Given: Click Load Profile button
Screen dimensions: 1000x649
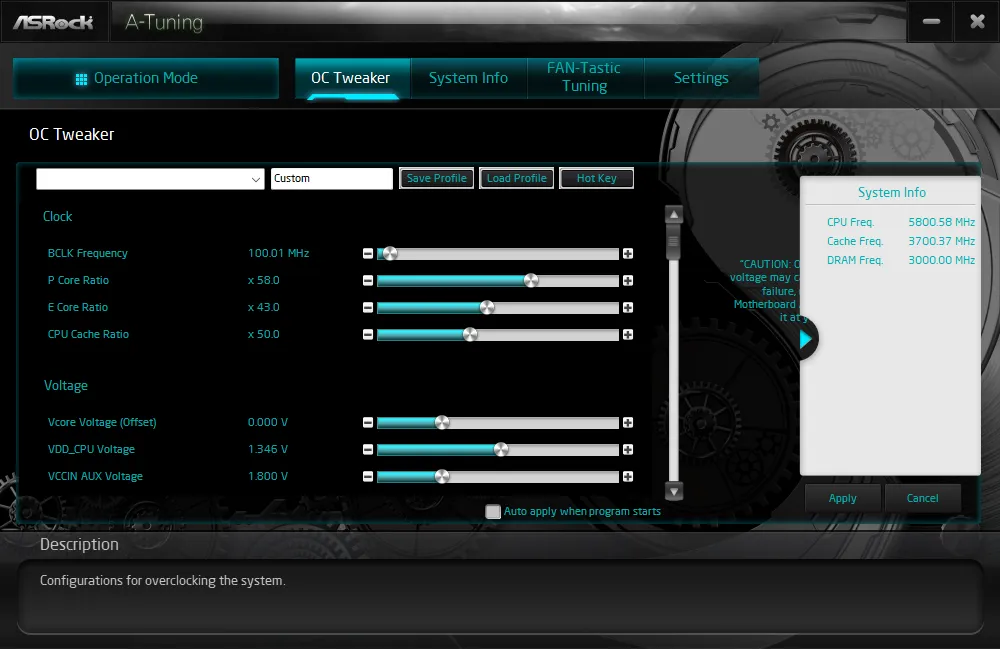Looking at the screenshot, I should click(517, 179).
